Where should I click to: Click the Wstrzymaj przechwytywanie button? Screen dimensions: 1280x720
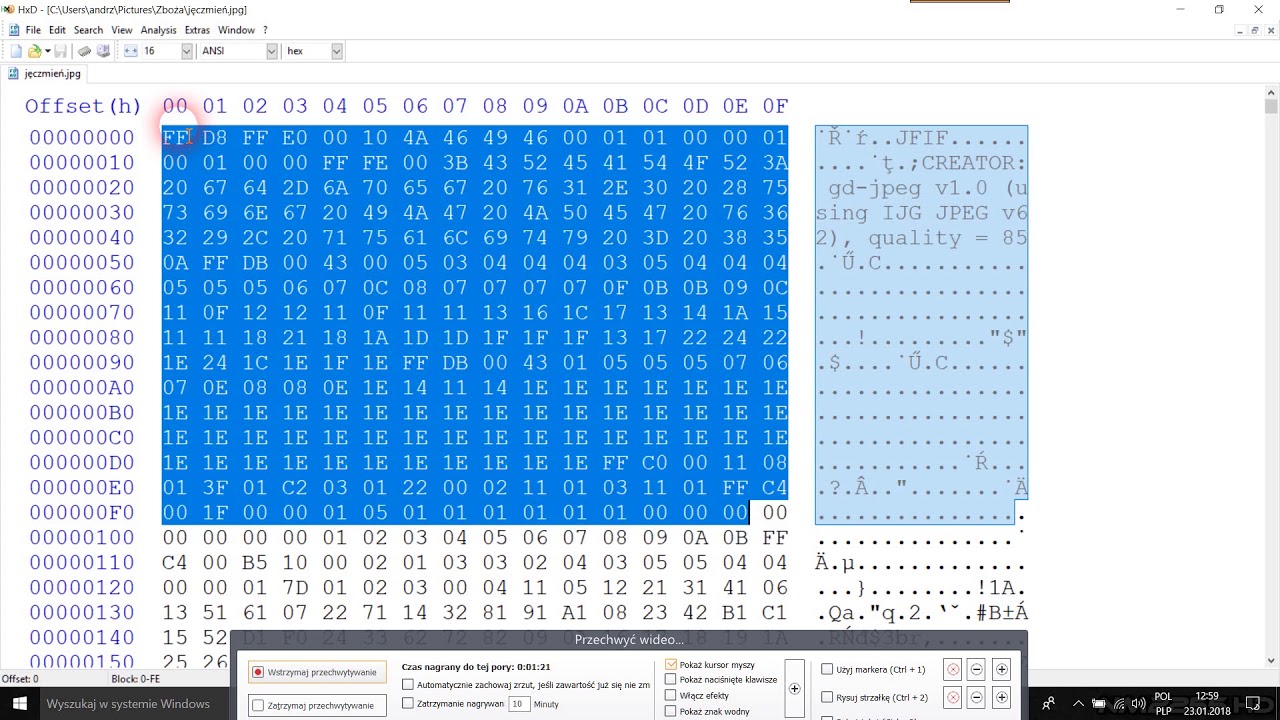tap(316, 672)
